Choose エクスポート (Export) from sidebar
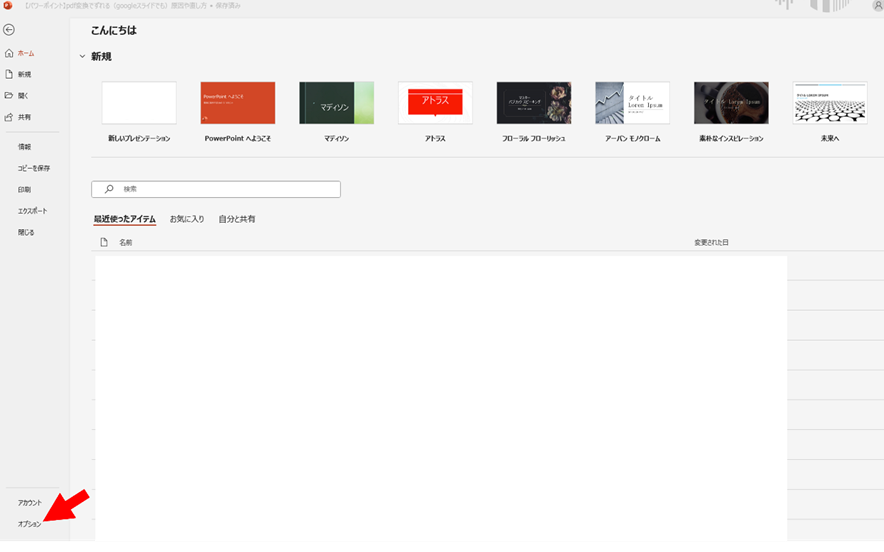The image size is (884, 552). (x=32, y=211)
